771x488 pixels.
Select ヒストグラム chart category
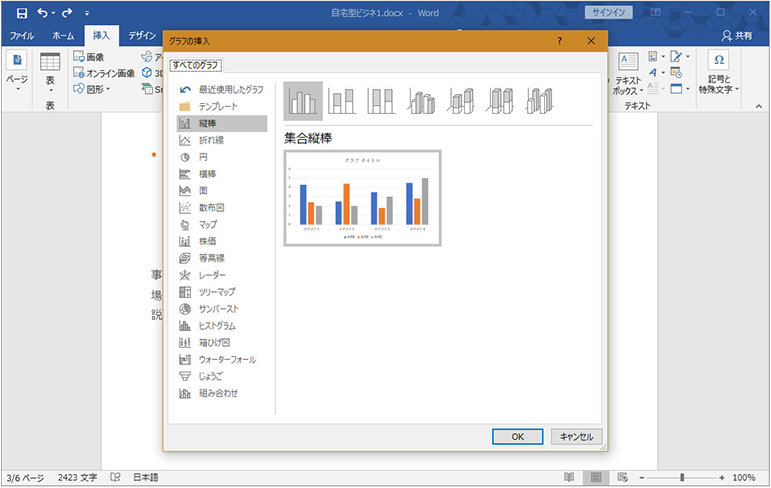point(222,326)
